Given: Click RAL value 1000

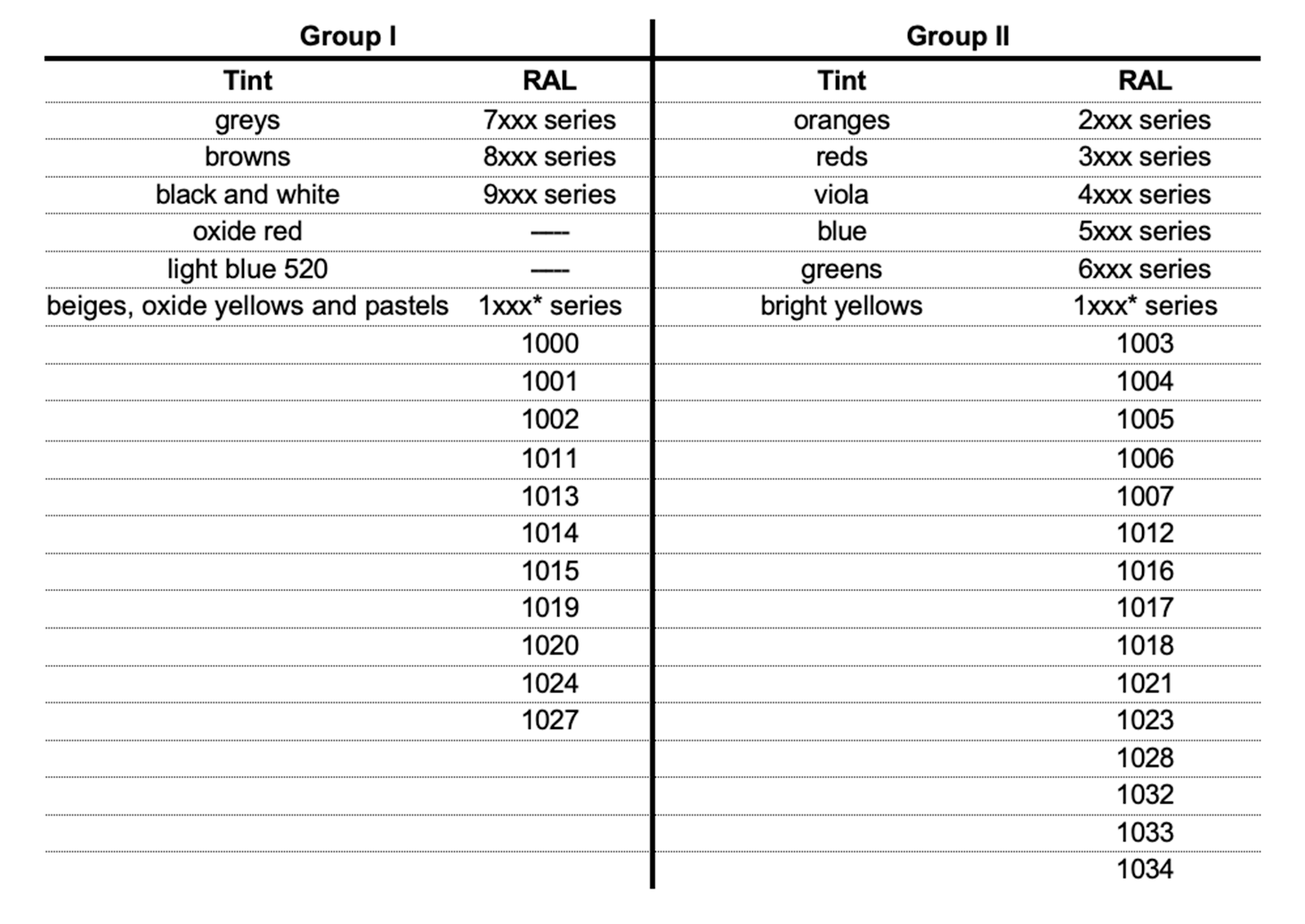Looking at the screenshot, I should pos(550,344).
